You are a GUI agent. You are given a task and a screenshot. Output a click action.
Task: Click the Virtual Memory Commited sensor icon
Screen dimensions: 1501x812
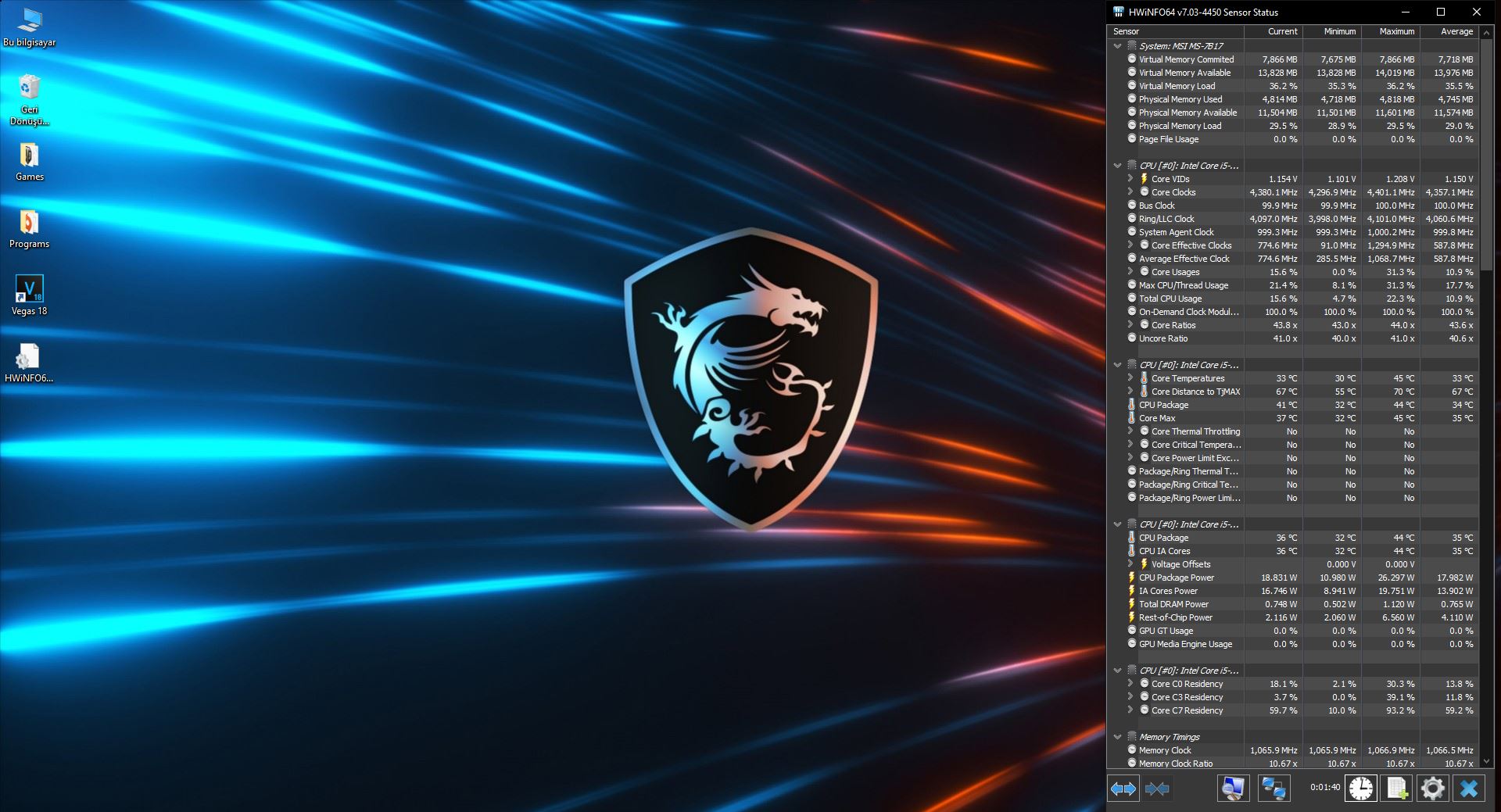point(1132,59)
